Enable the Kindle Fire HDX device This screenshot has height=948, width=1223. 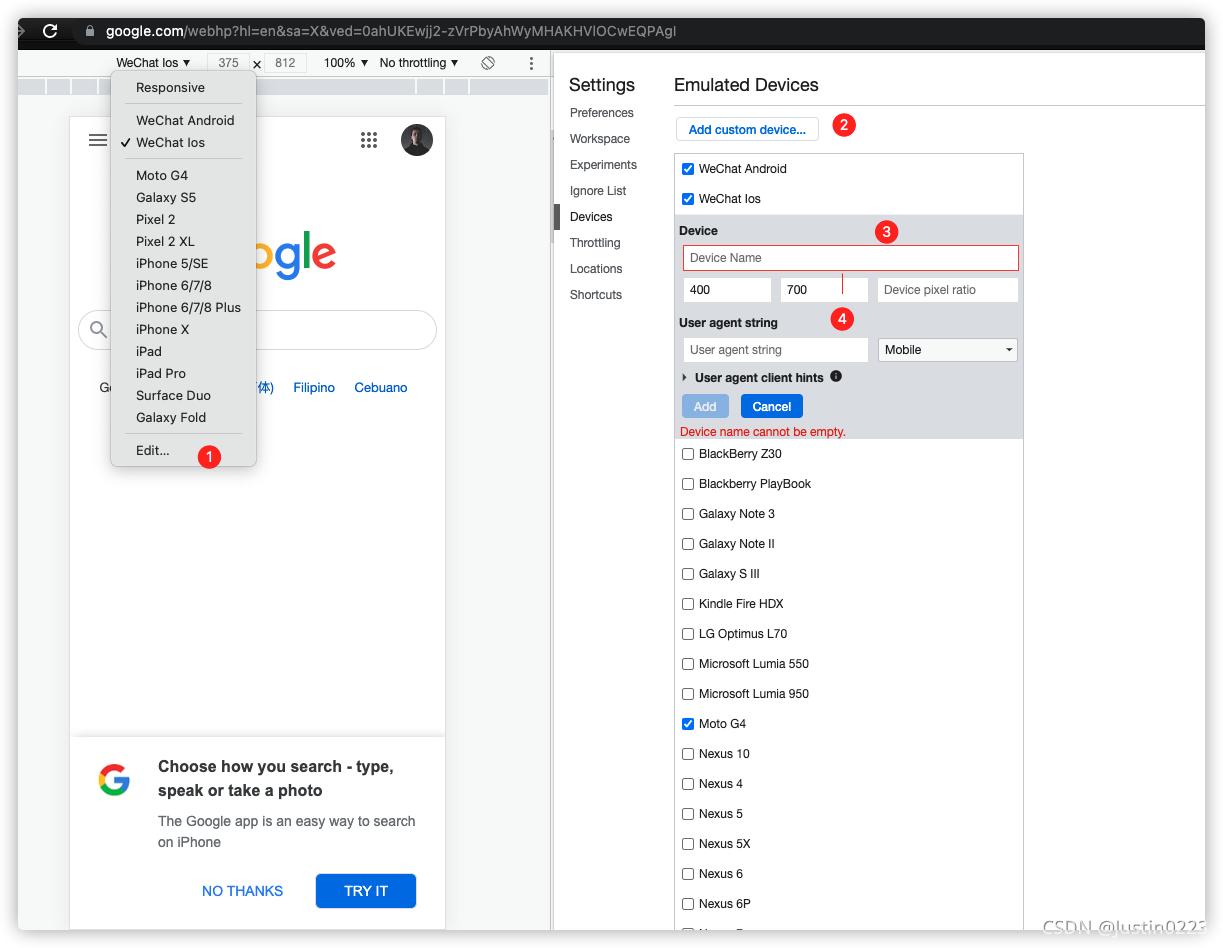tap(688, 604)
